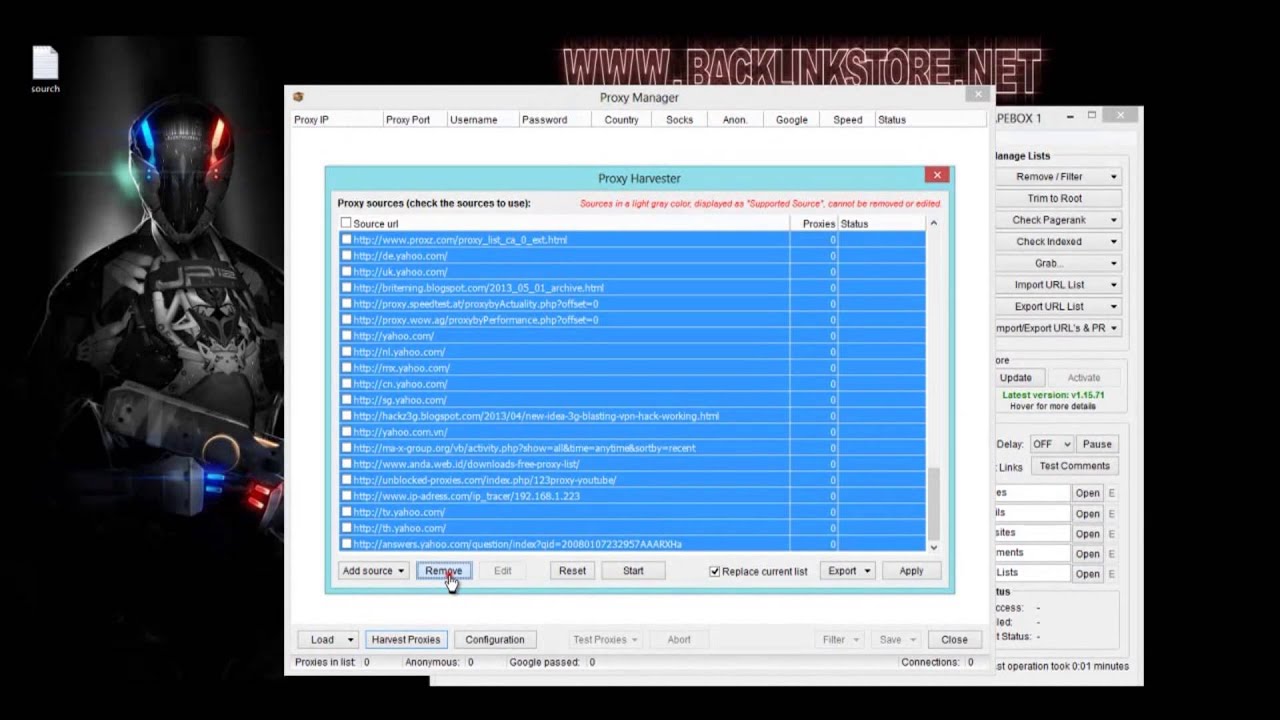Select the th.yahoo.com source row
The height and width of the screenshot is (720, 1280).
pos(632,528)
